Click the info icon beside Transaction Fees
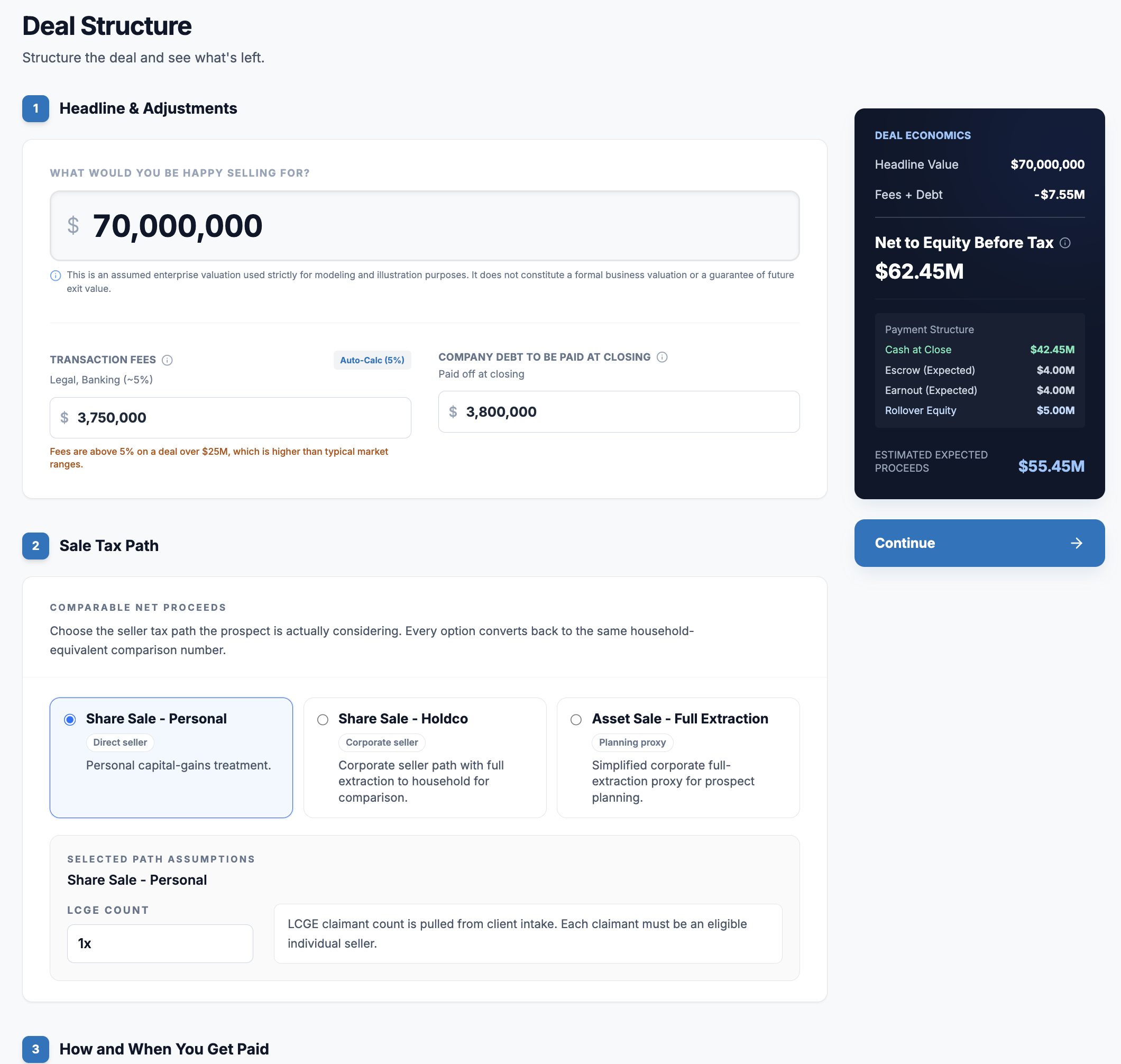 (167, 360)
